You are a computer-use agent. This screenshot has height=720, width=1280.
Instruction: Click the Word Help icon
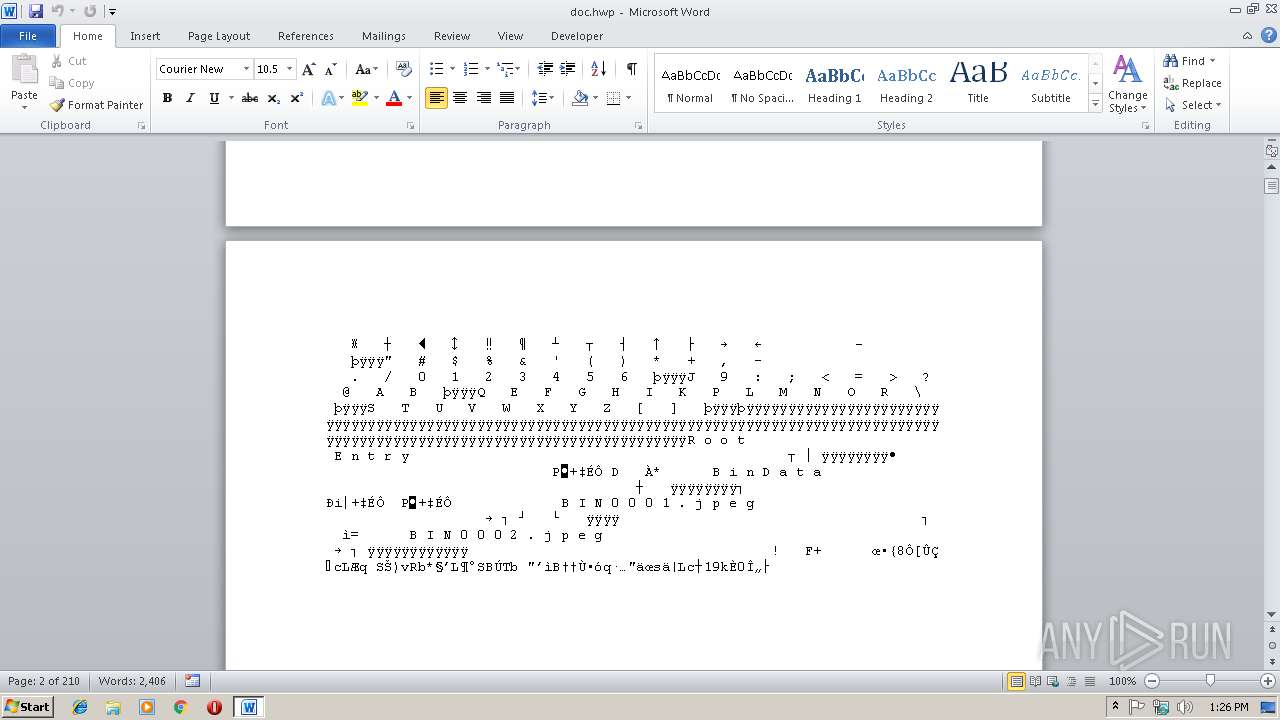pos(1268,36)
